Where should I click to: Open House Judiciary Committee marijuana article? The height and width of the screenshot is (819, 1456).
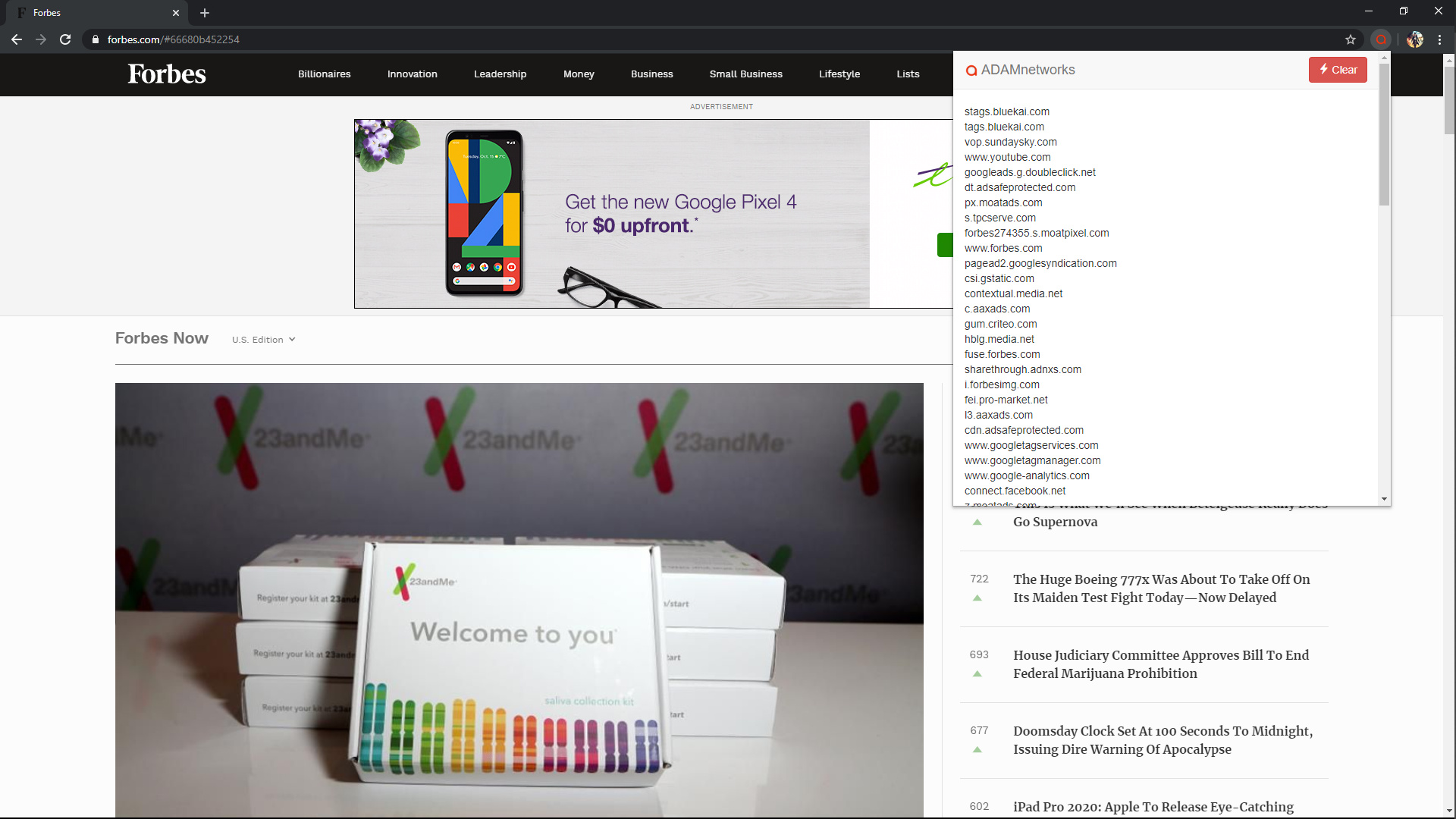coord(1161,664)
